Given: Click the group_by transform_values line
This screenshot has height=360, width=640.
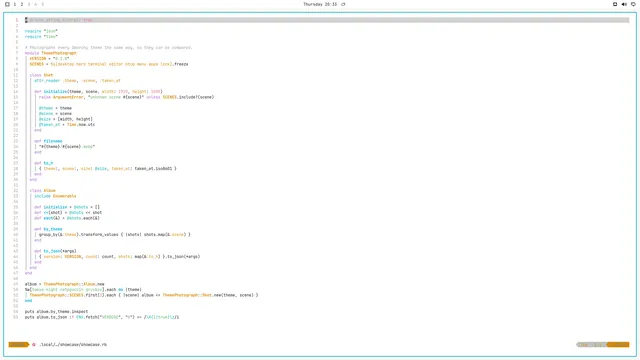Looking at the screenshot, I should click(115, 235).
